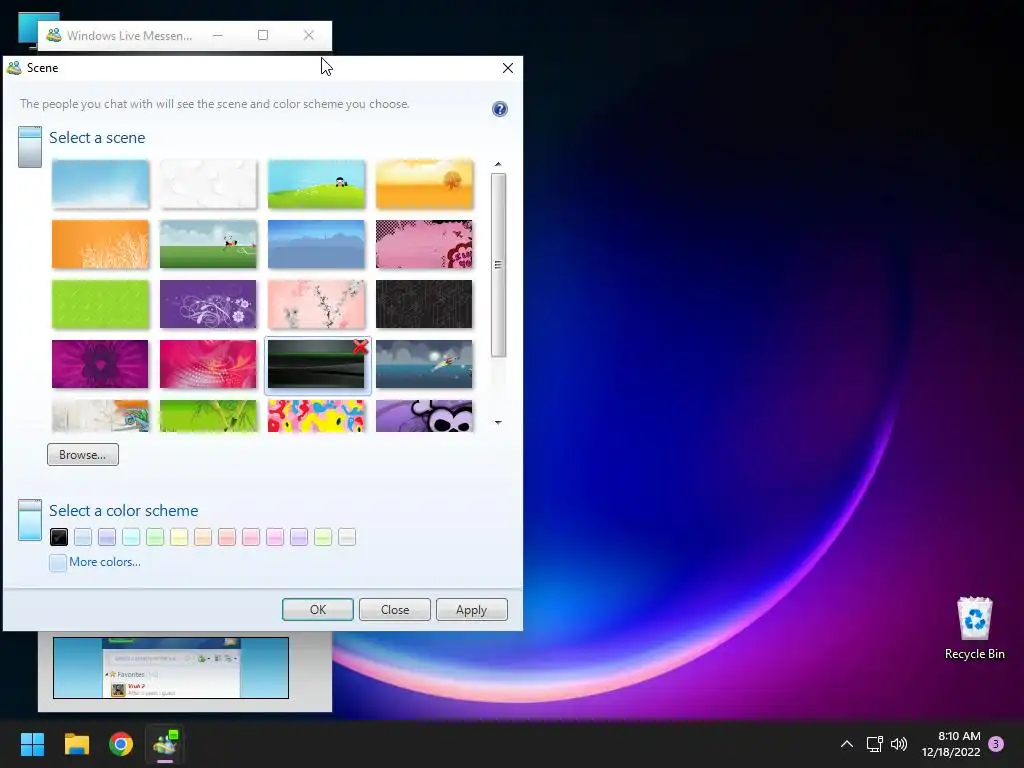
Task: Maximize the Windows Live Messenger window
Action: (x=263, y=35)
